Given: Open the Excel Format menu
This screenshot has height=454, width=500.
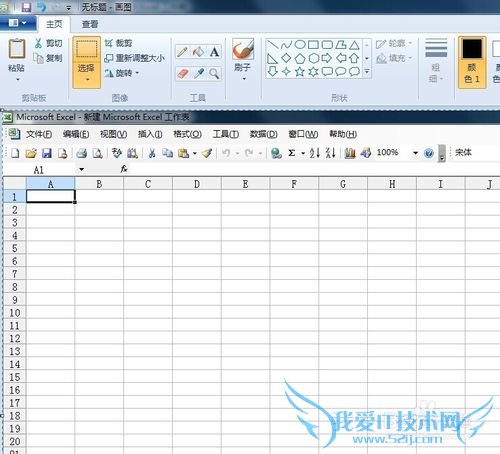Looking at the screenshot, I should pyautogui.click(x=187, y=134).
